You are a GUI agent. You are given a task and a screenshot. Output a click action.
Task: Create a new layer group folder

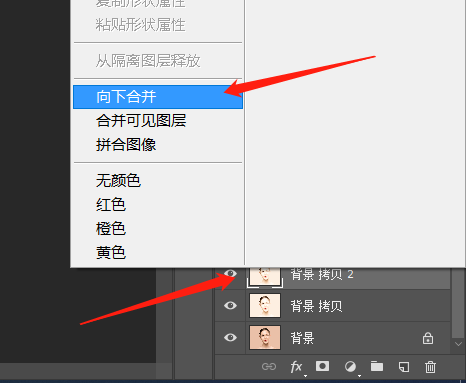377,366
